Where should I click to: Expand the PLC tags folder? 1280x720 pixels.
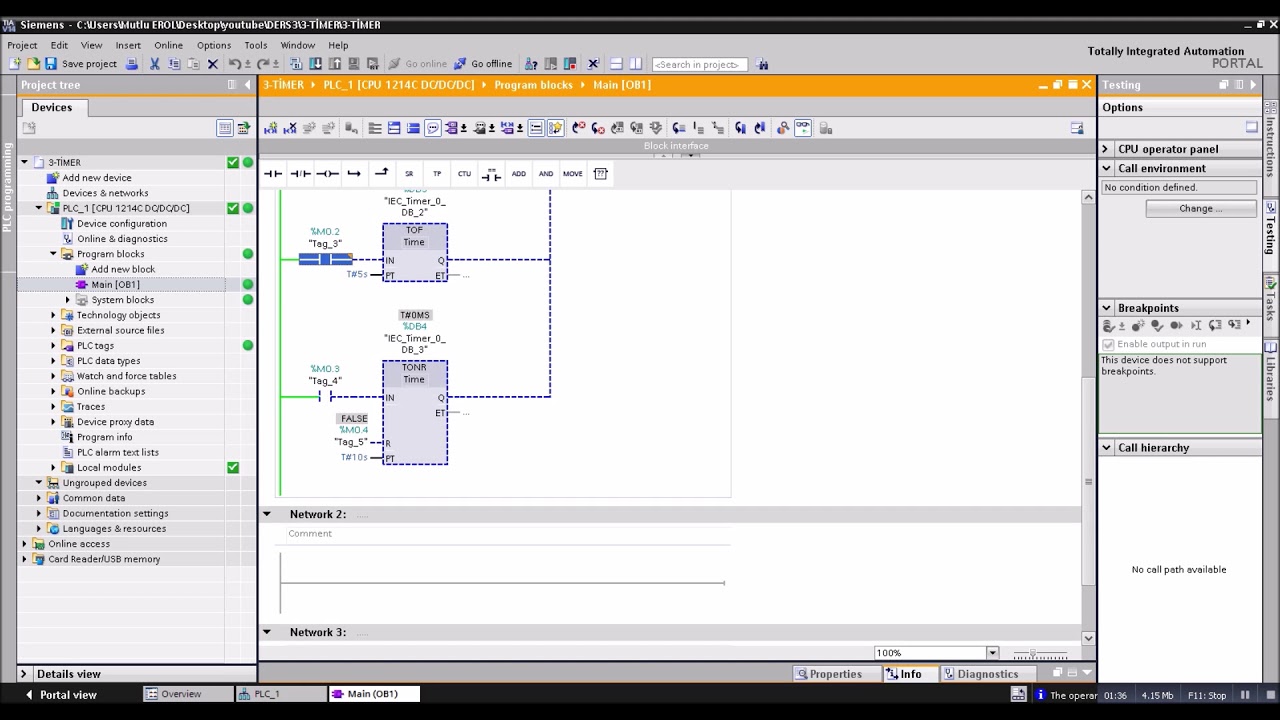54,346
